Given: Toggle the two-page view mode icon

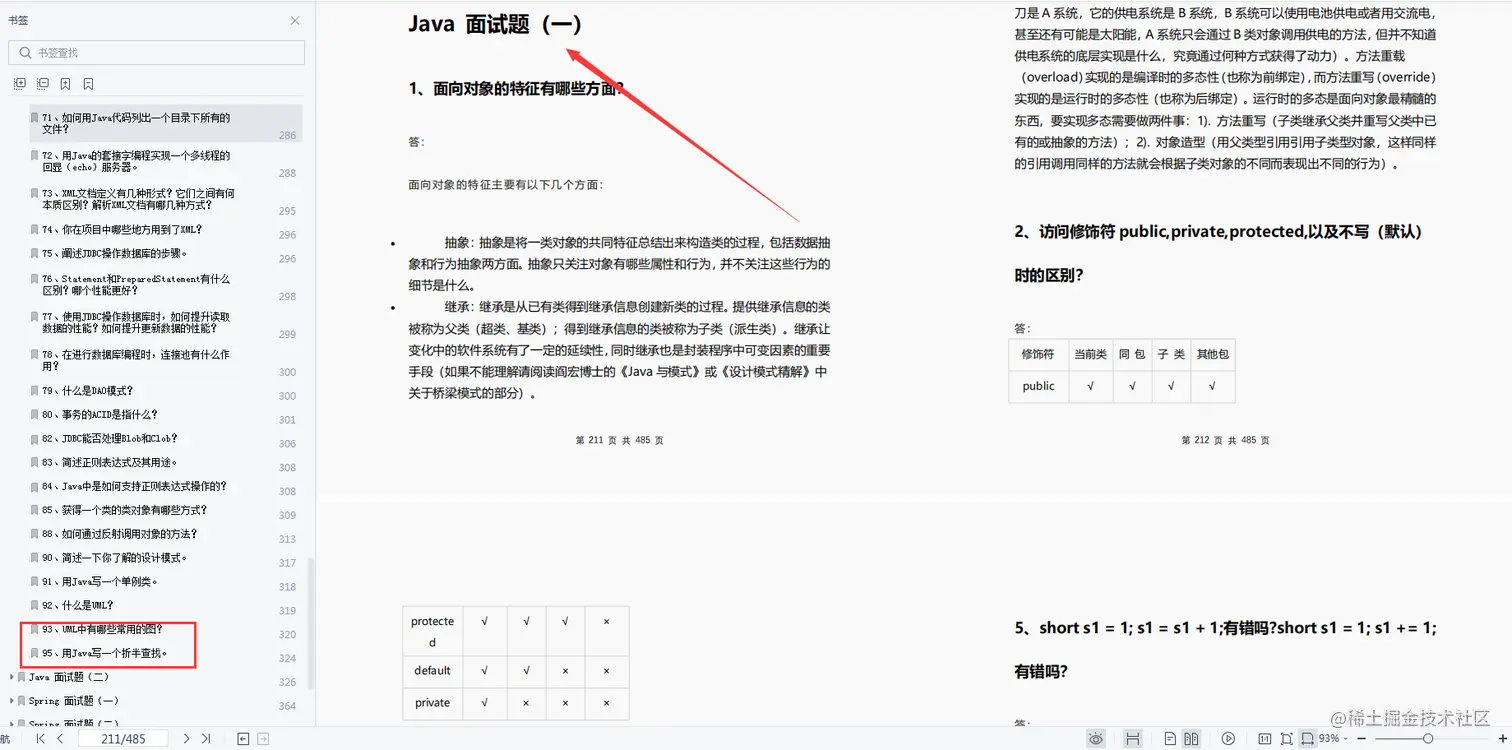Looking at the screenshot, I should point(1193,738).
